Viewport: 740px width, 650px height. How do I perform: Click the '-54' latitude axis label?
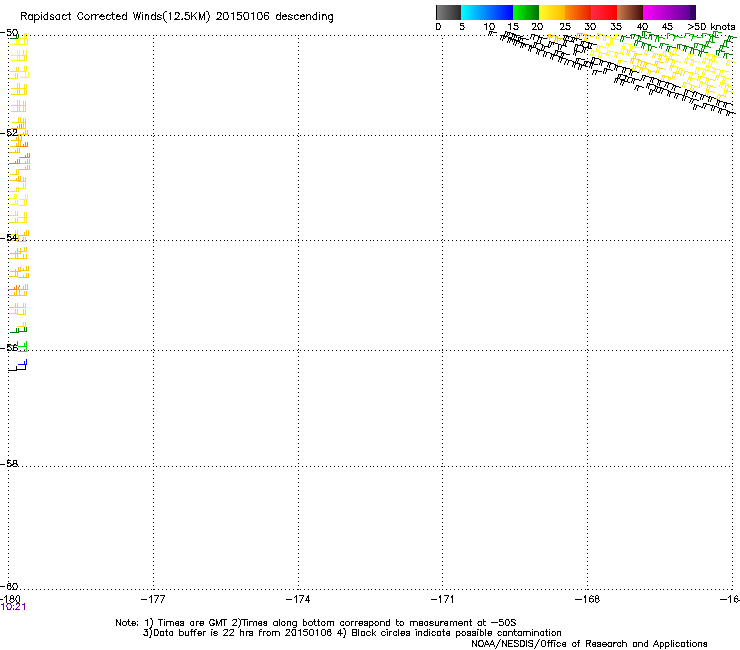[9, 237]
